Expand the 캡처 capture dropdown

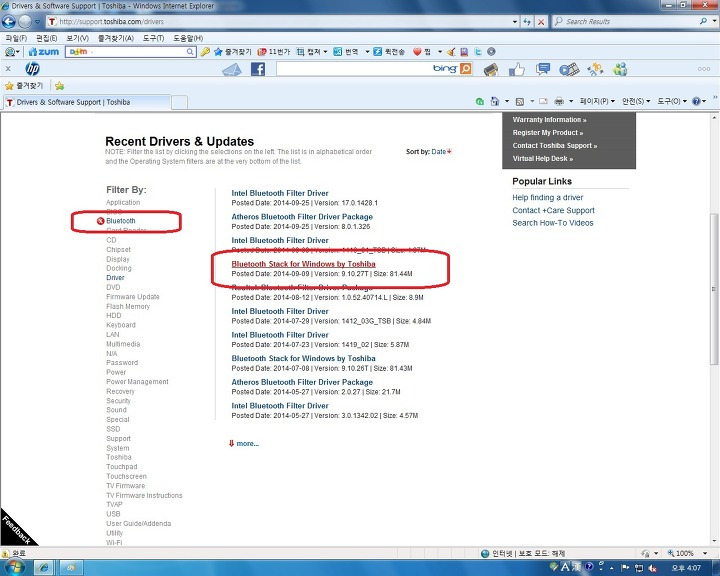(x=326, y=52)
